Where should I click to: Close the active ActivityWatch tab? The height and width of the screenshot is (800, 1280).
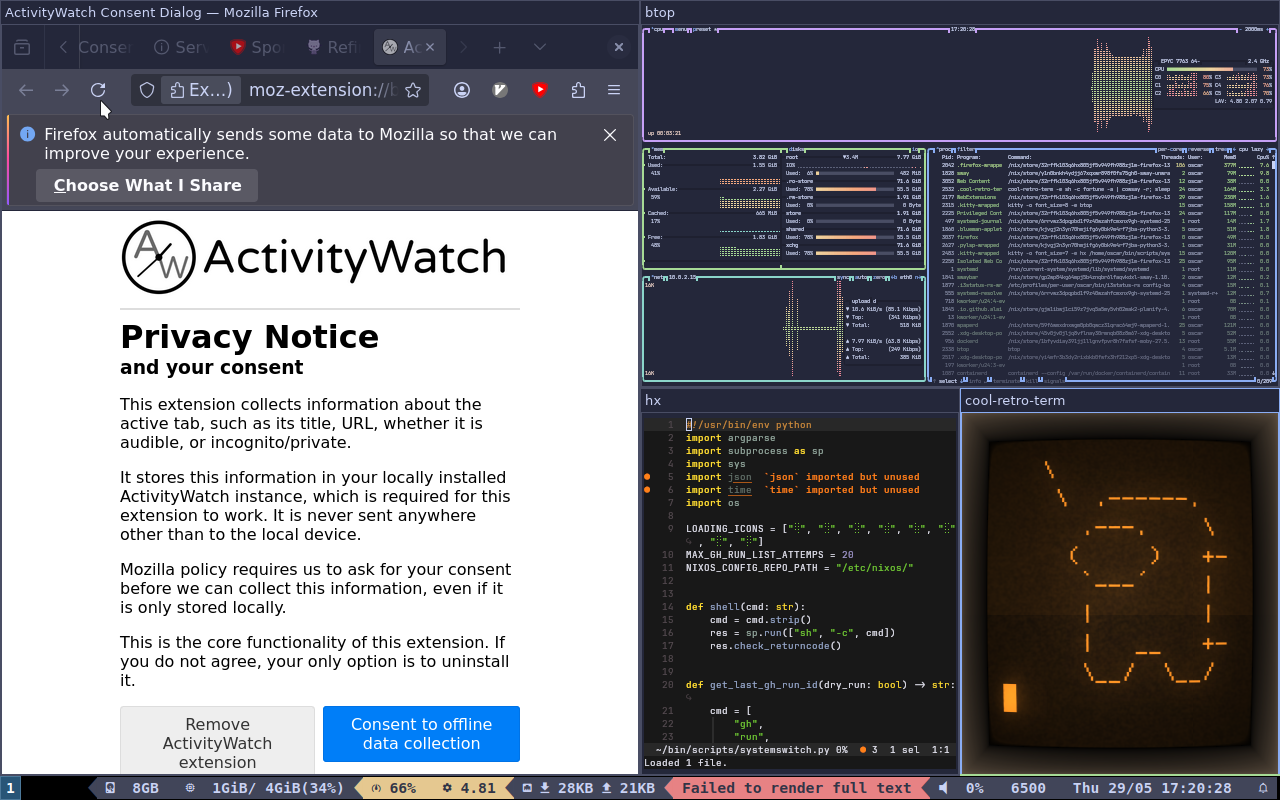[x=431, y=47]
